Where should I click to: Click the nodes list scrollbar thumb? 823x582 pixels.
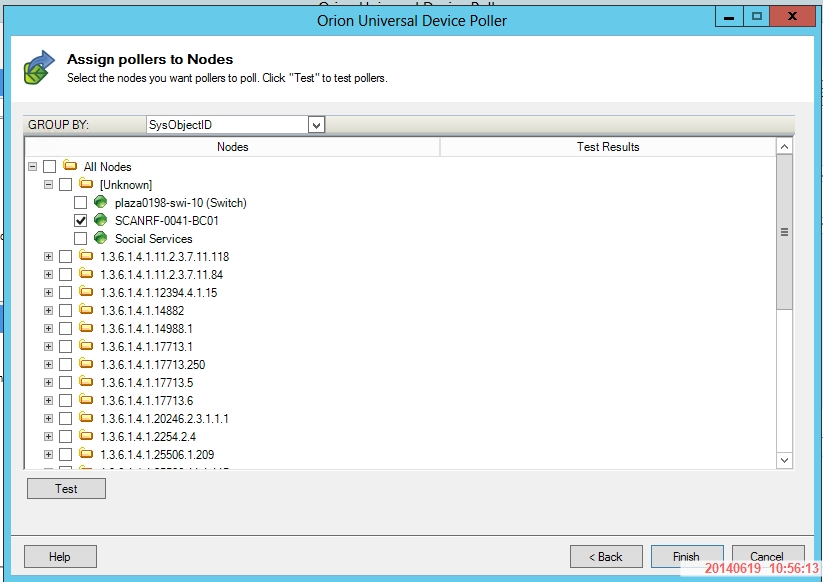point(784,232)
